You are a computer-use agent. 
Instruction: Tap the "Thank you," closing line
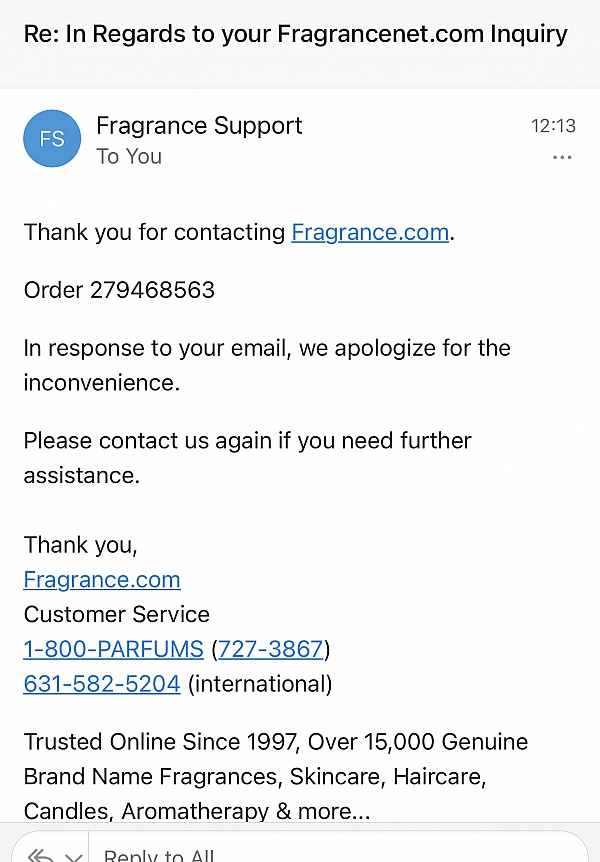coord(81,545)
